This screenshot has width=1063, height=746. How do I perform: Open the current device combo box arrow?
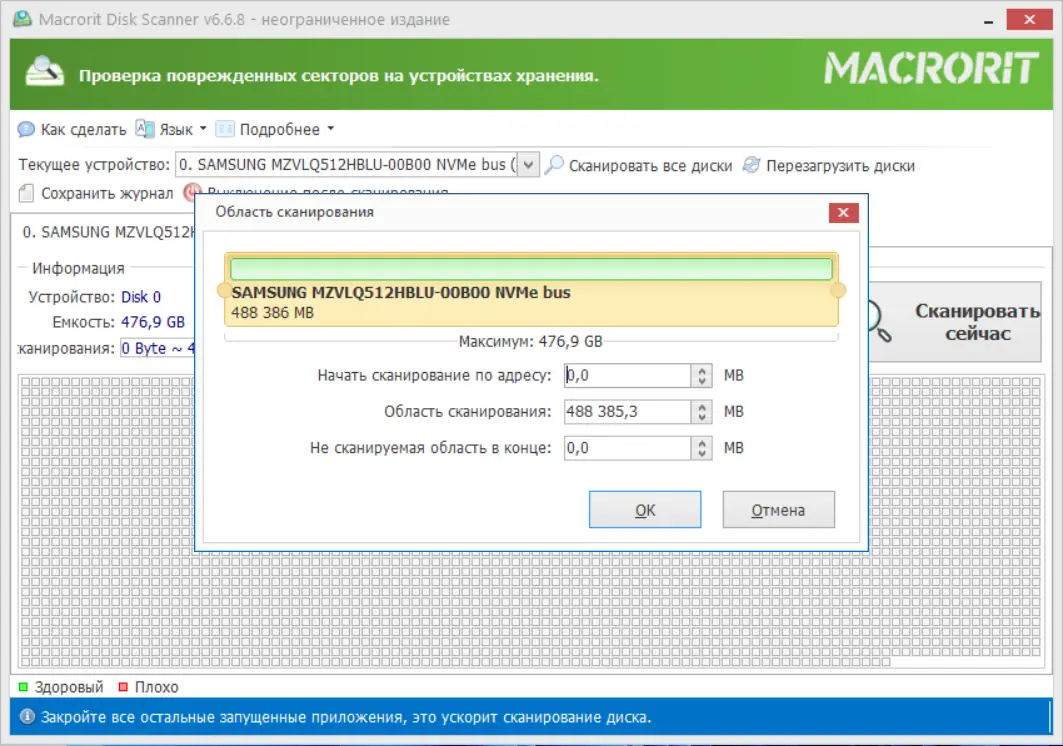528,165
